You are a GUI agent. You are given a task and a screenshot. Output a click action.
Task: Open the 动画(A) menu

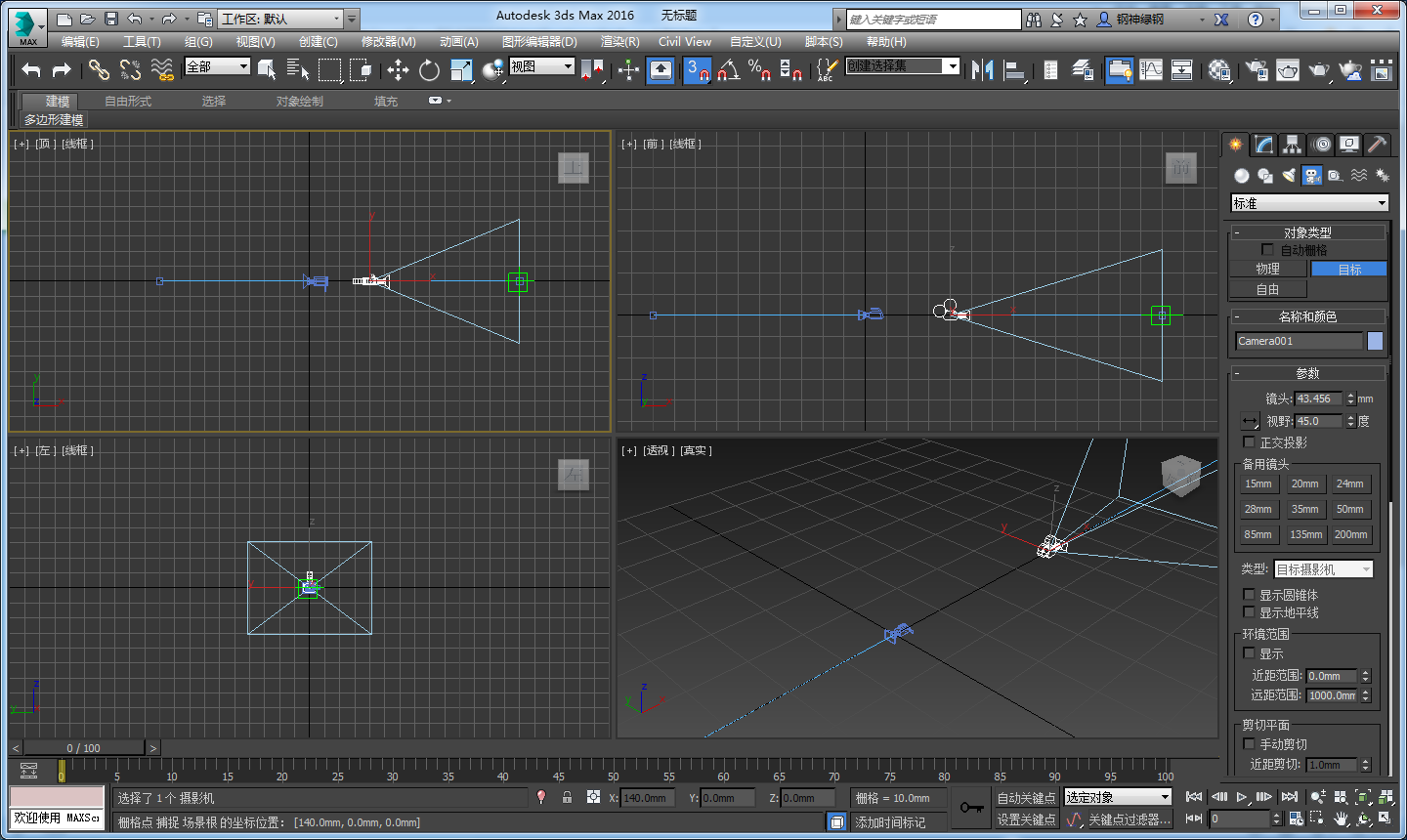pos(458,42)
